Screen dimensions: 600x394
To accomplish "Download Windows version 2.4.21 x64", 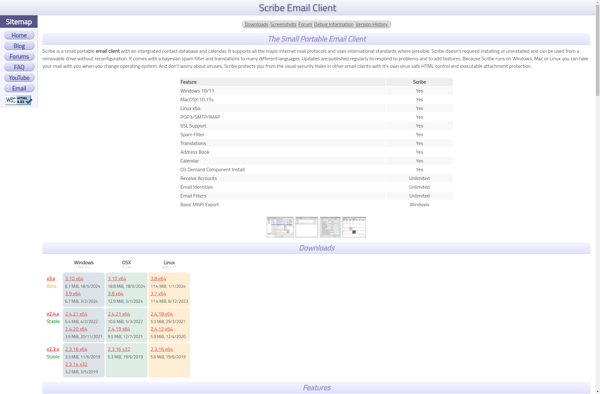I will pyautogui.click(x=76, y=314).
